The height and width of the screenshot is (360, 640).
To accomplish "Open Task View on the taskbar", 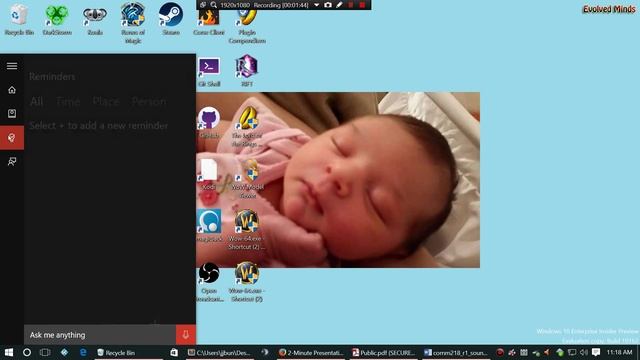I will (45, 352).
